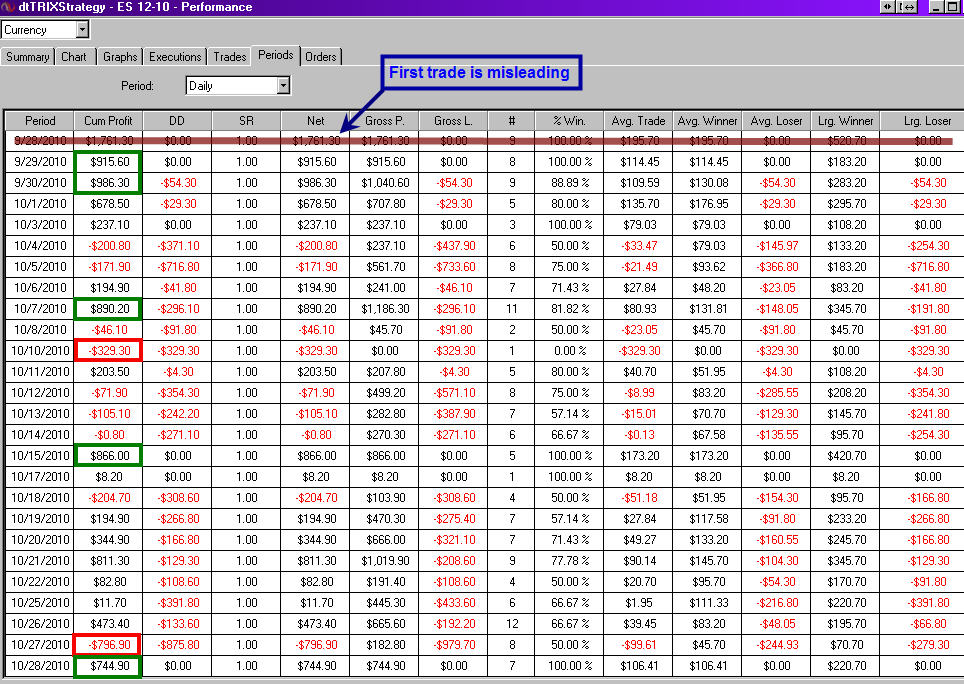Select the 10/7/2010 period cell

[40, 309]
